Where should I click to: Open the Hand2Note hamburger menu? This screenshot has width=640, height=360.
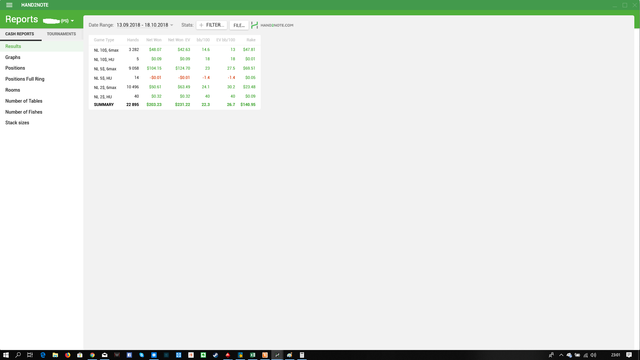click(x=9, y=5)
